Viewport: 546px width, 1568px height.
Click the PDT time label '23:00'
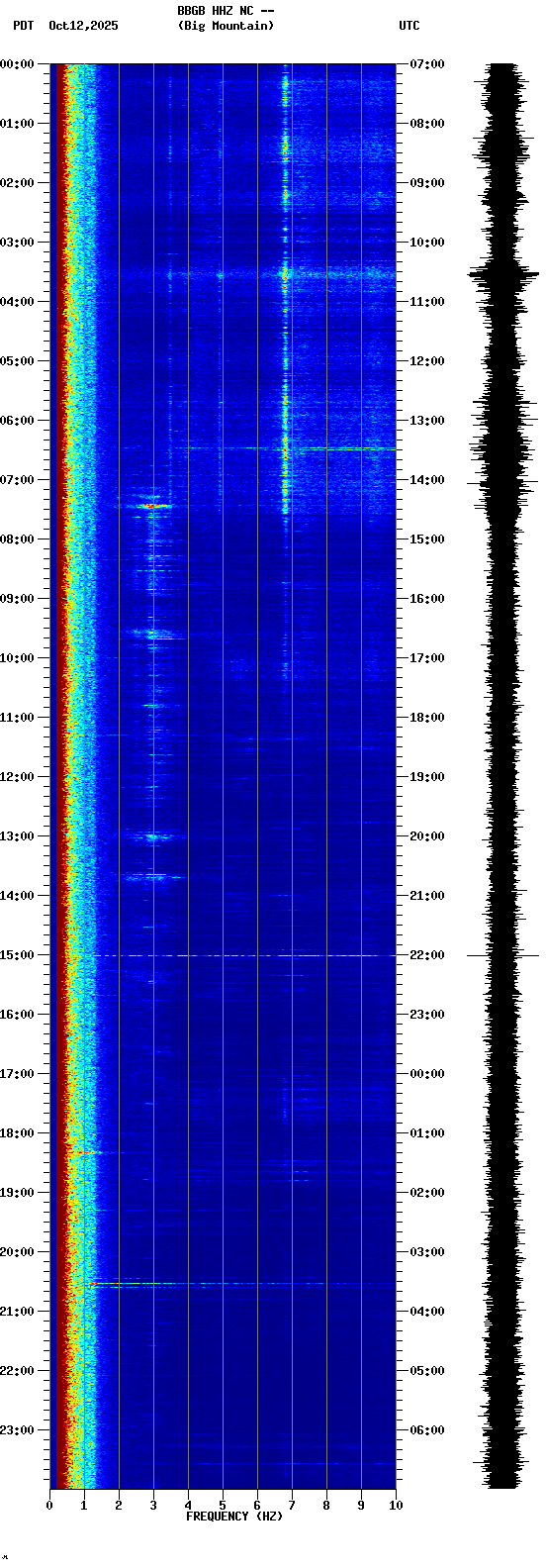[17, 1430]
